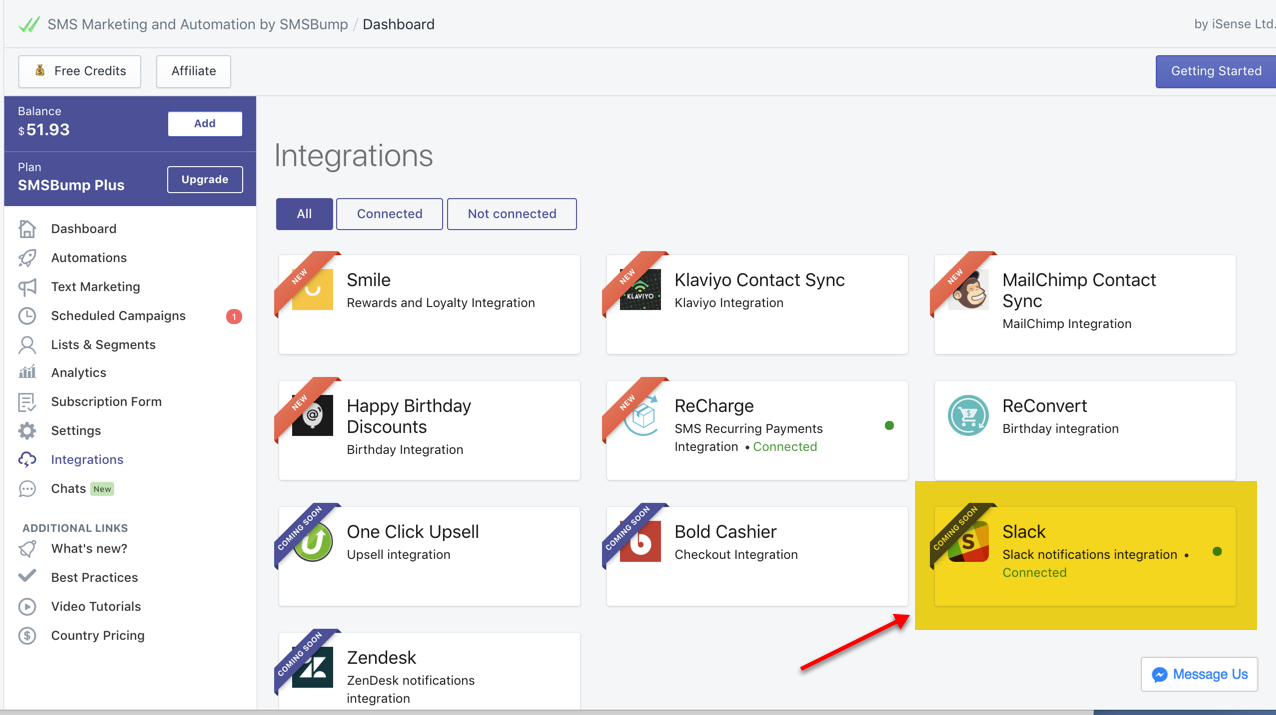The image size is (1276, 715).
Task: Click the What's new rocket icon
Action: click(x=27, y=549)
